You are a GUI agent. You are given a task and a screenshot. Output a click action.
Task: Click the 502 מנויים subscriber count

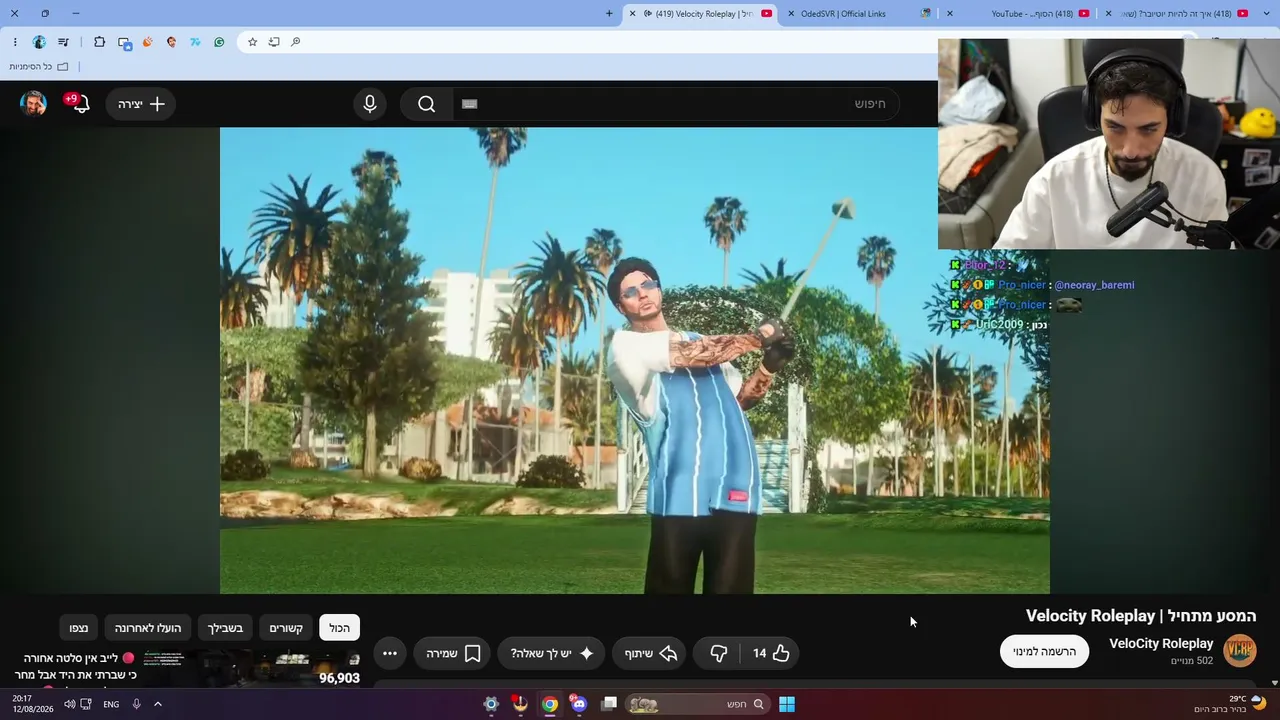click(1191, 661)
